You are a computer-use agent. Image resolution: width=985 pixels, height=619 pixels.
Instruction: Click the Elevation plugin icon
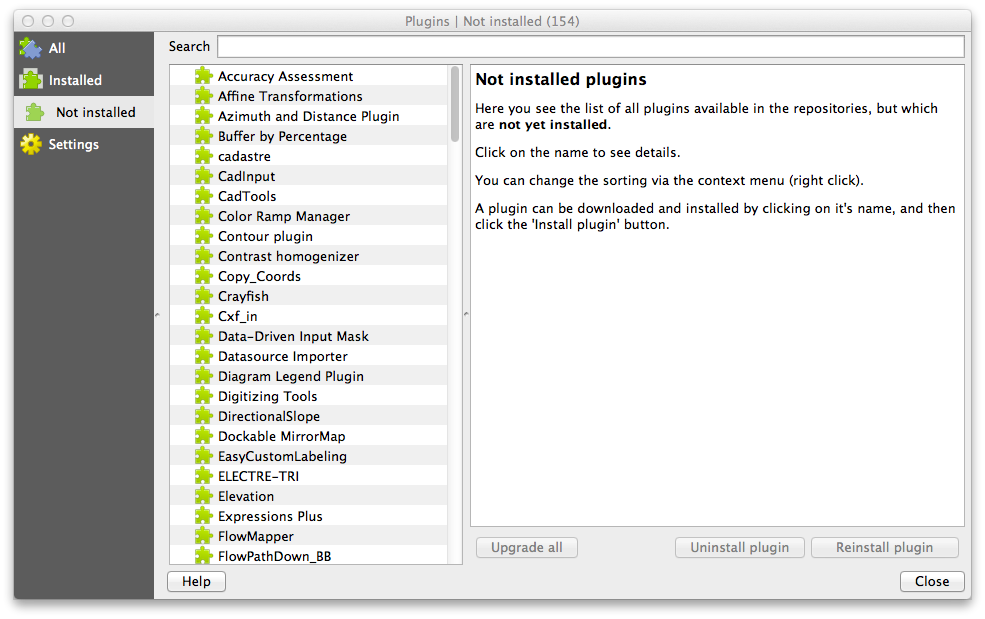(x=204, y=496)
